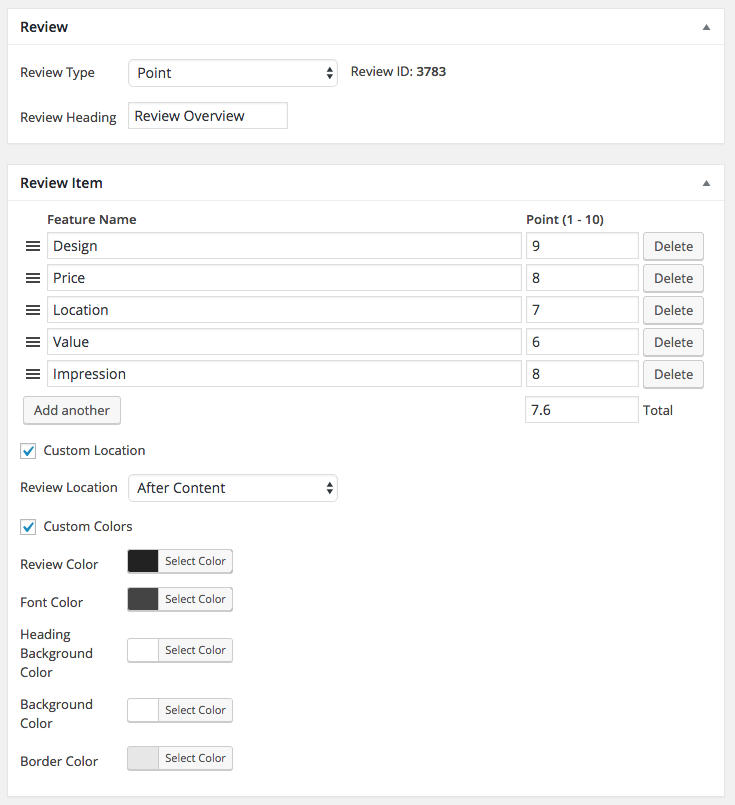Open the Review Location dropdown
The width and height of the screenshot is (735, 805).
click(233, 488)
